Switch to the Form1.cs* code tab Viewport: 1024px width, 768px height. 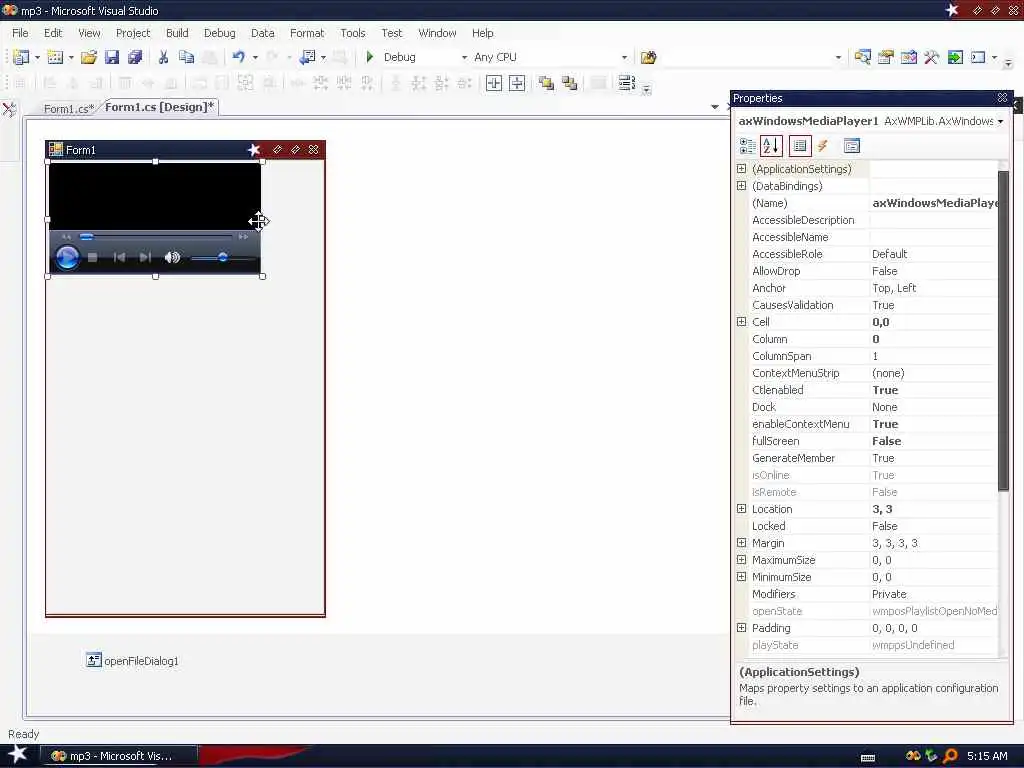[68, 108]
